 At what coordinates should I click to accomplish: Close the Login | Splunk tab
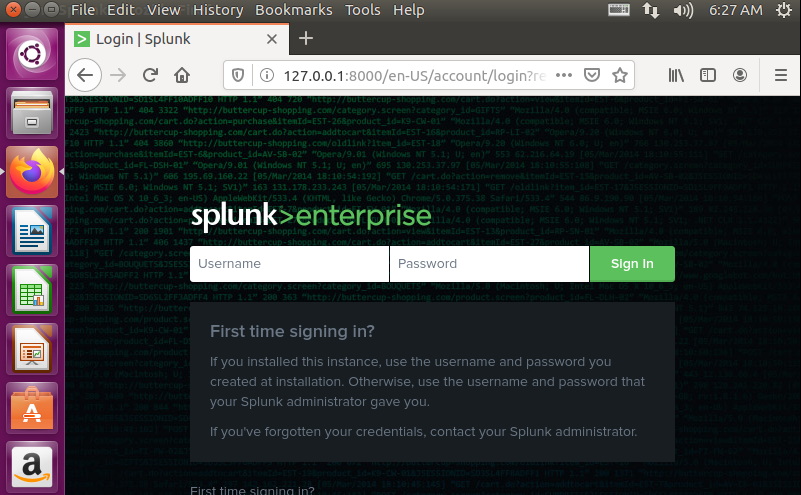272,39
